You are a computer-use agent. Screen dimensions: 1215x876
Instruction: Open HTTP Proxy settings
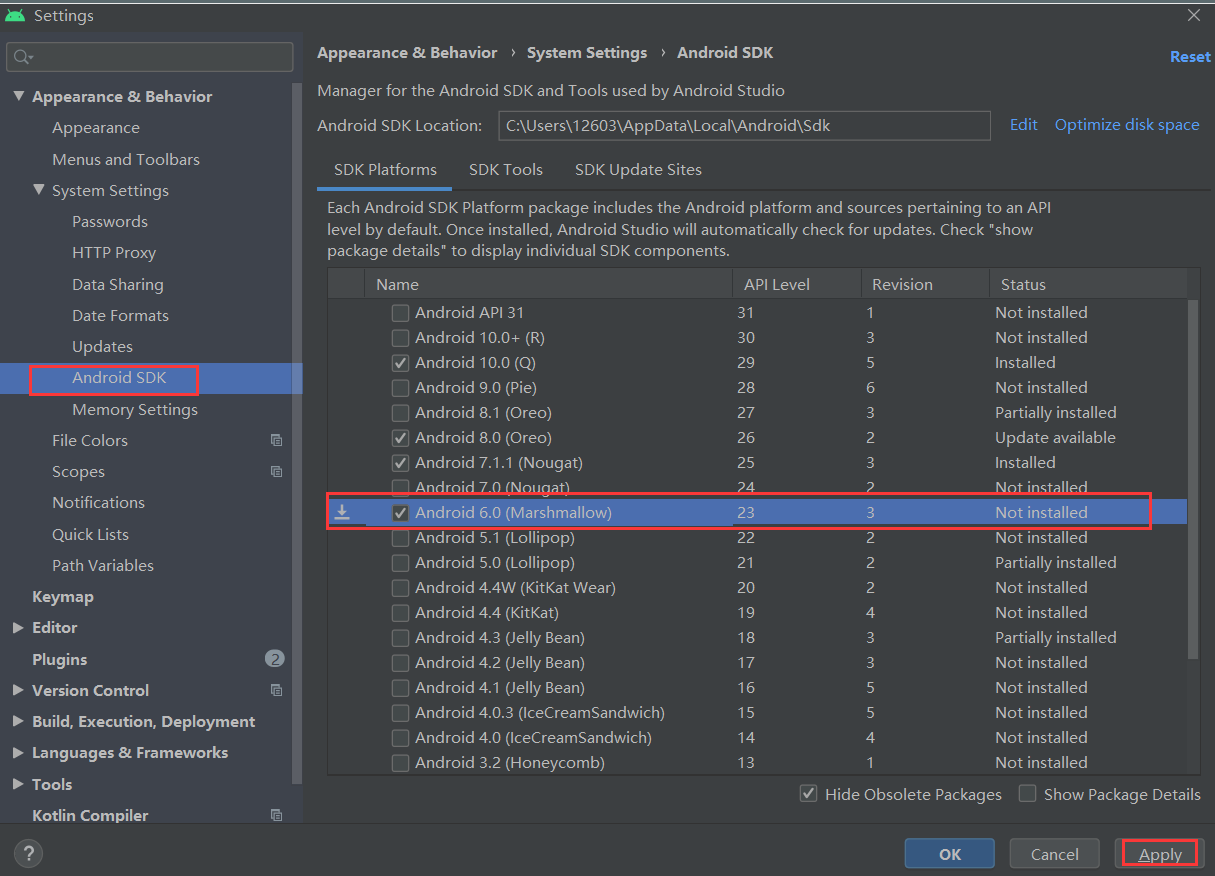click(x=114, y=253)
